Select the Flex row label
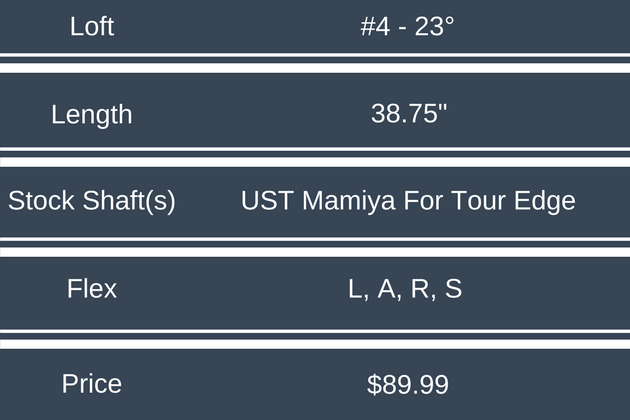Screen dimensions: 630x420 click(x=92, y=289)
